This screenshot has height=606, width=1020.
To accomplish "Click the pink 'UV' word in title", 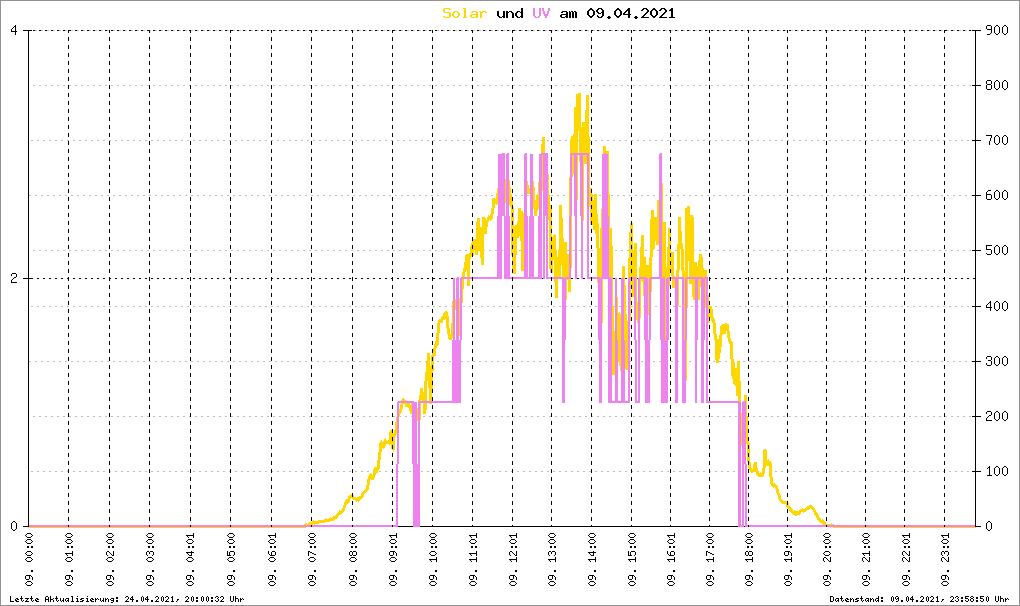I will (541, 13).
